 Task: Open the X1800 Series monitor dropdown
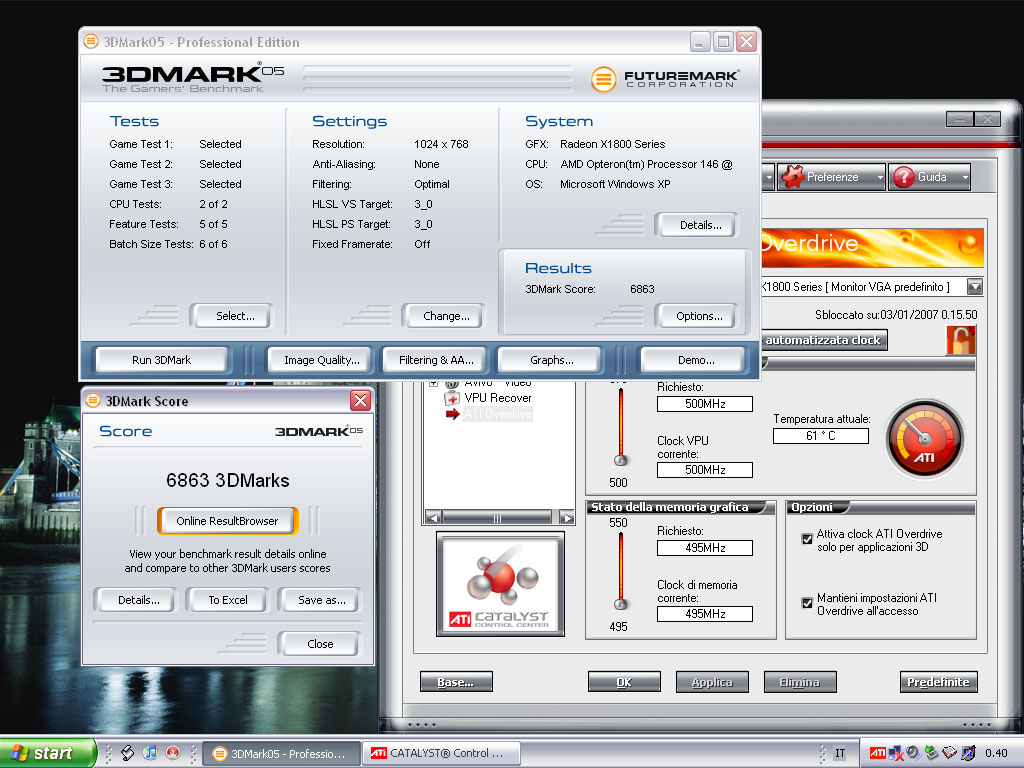pos(975,286)
